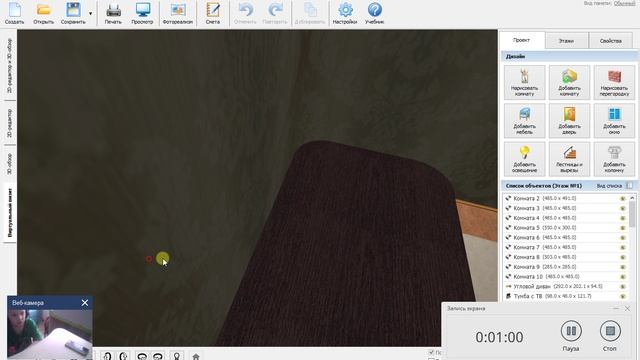Click the object list scrollbar thumb
The image size is (640, 360).
click(632, 214)
